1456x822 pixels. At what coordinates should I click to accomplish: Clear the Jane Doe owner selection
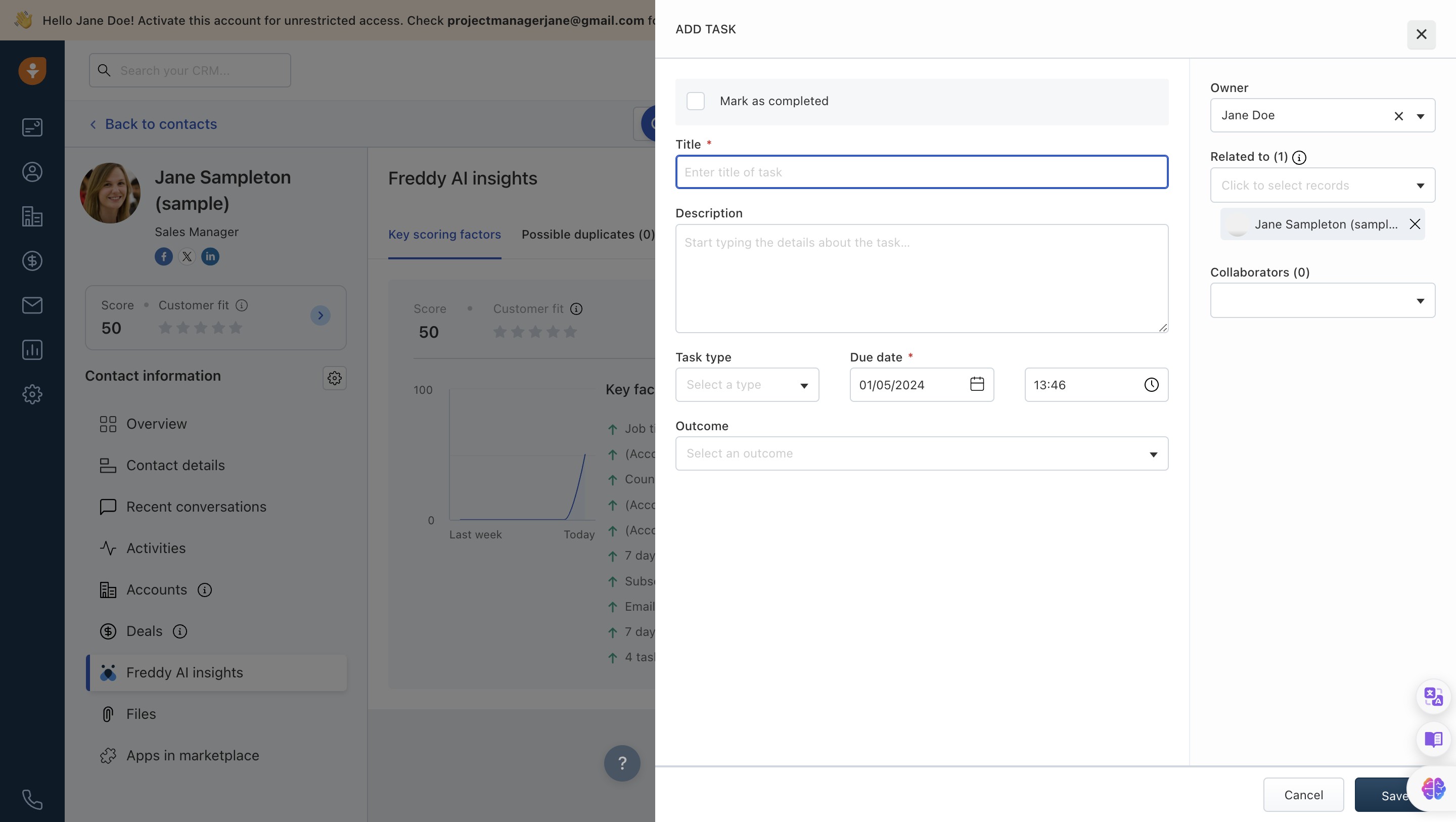coord(1398,116)
